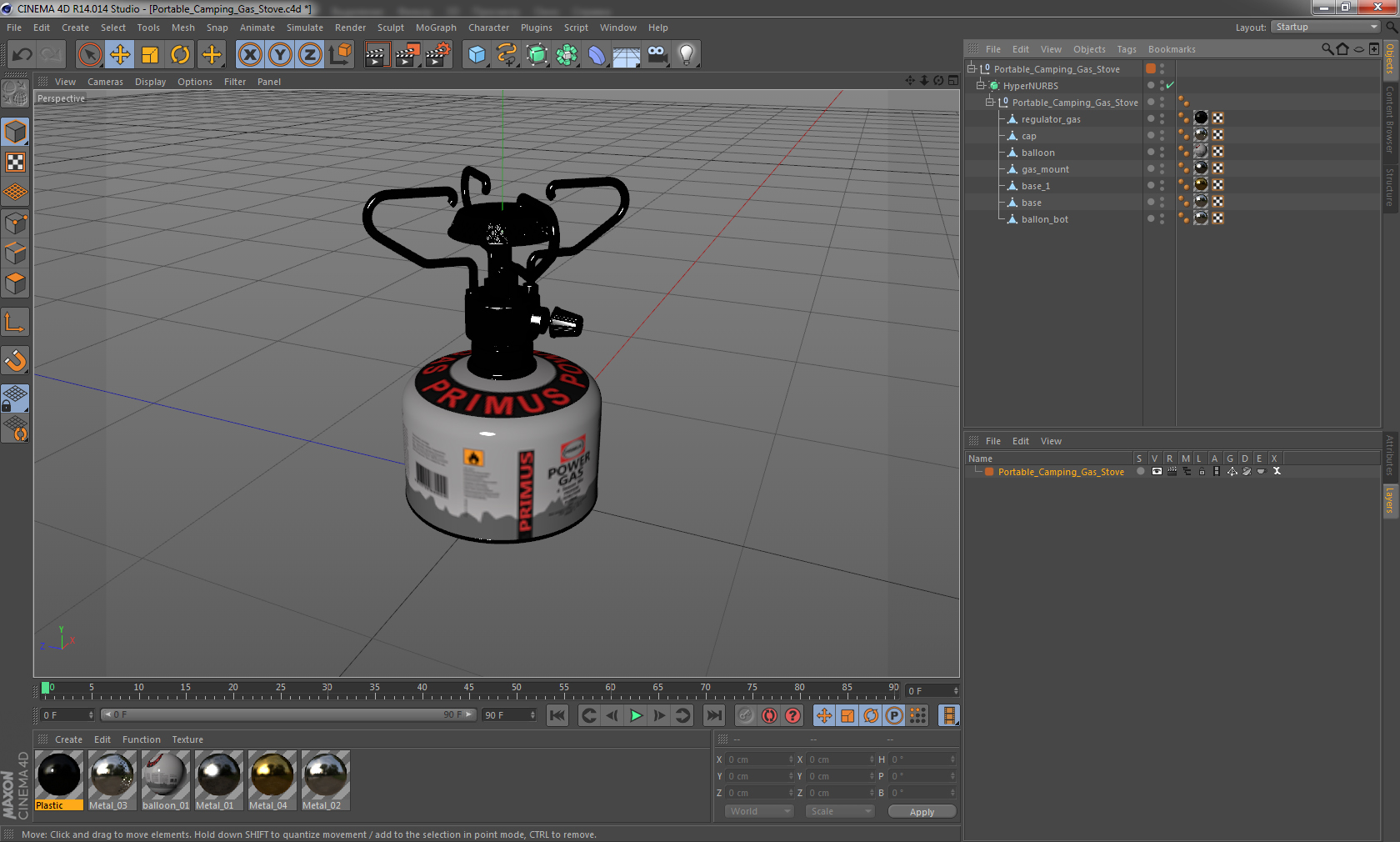Open Edit Render Settings
The image size is (1400, 842).
pos(438,55)
